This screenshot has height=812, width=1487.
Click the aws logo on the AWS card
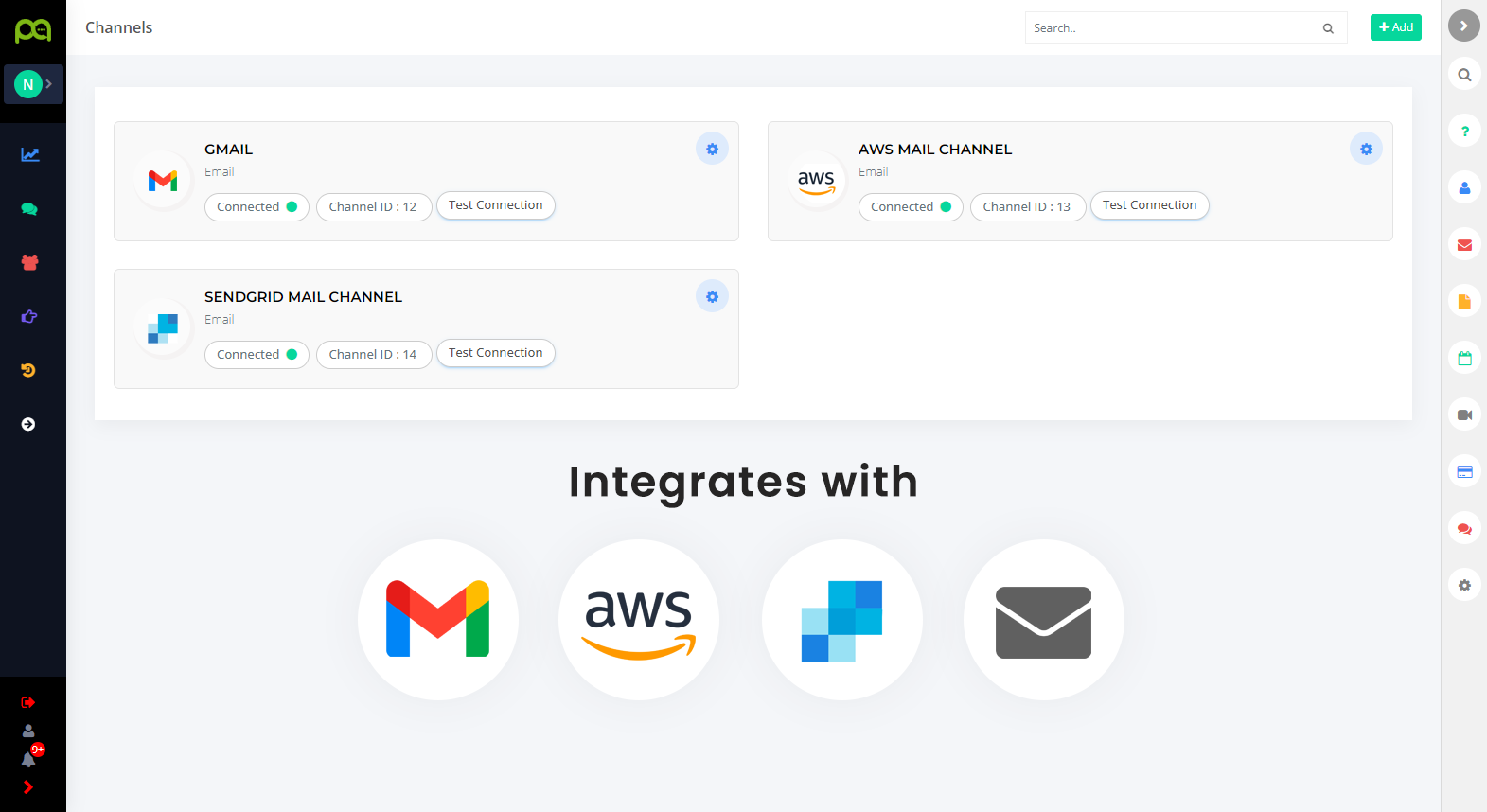pyautogui.click(x=817, y=180)
